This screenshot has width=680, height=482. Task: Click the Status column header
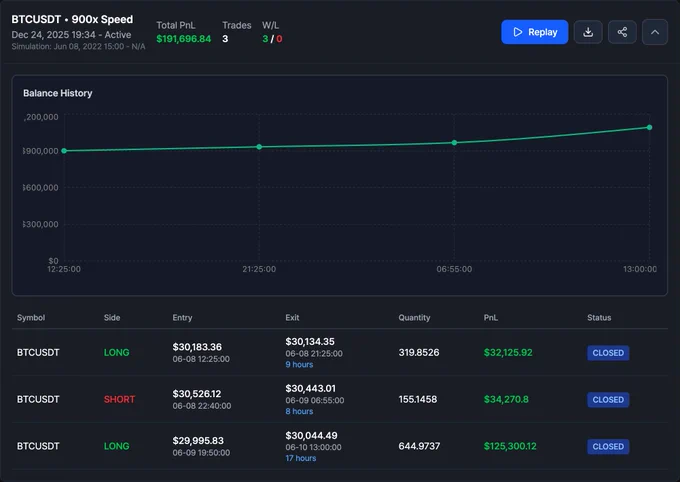tap(599, 318)
